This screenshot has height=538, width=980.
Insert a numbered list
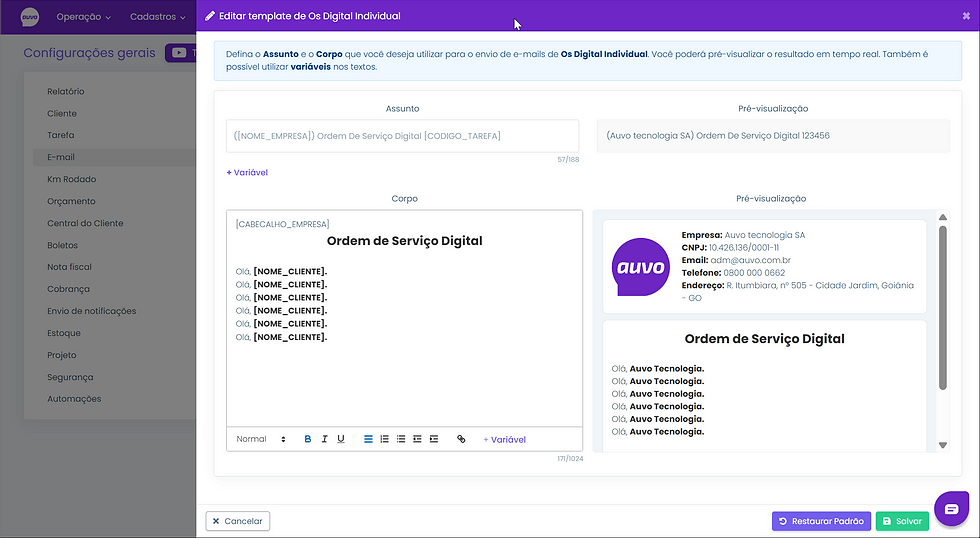384,439
